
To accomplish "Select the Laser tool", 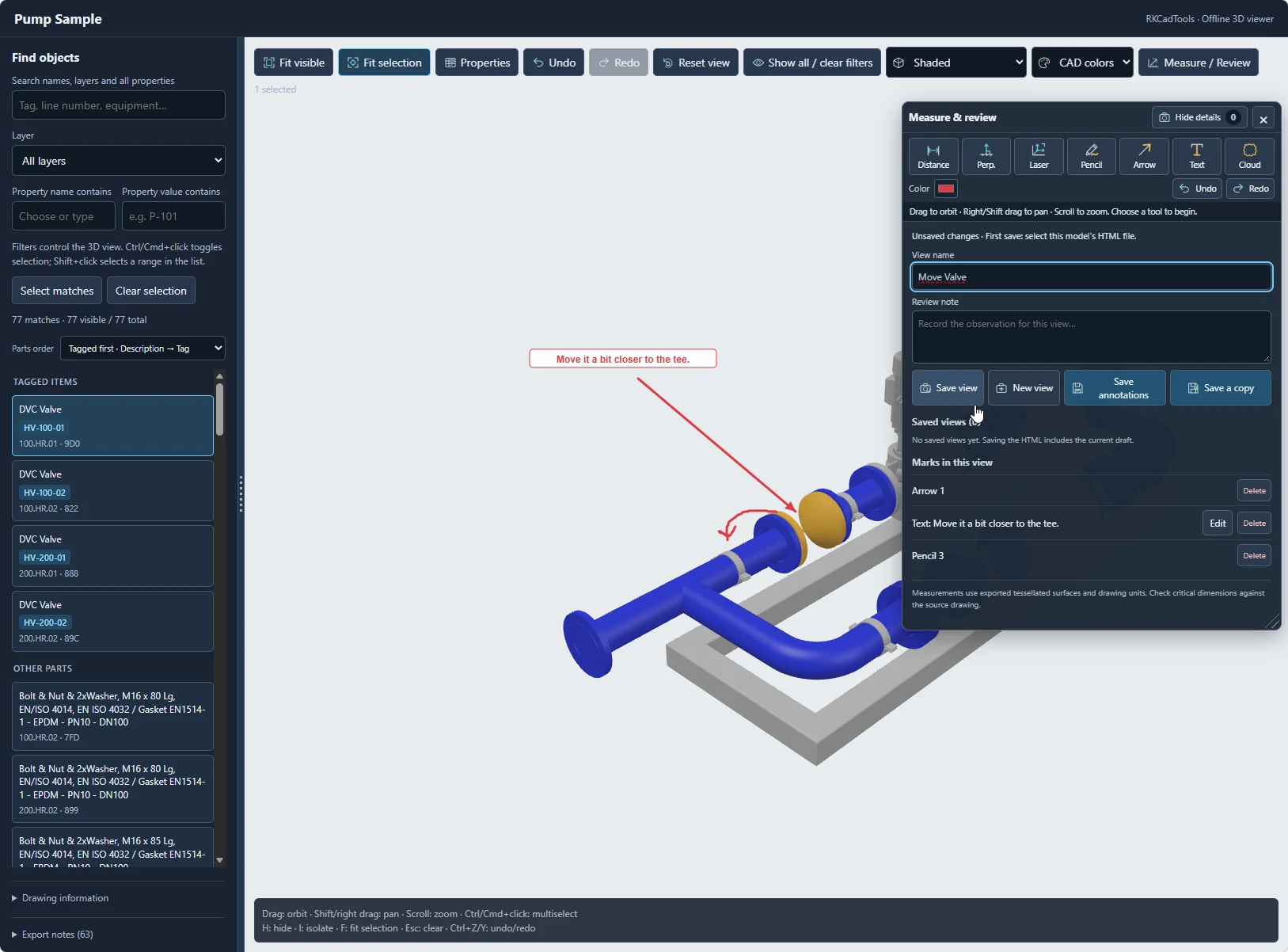I will (1039, 156).
